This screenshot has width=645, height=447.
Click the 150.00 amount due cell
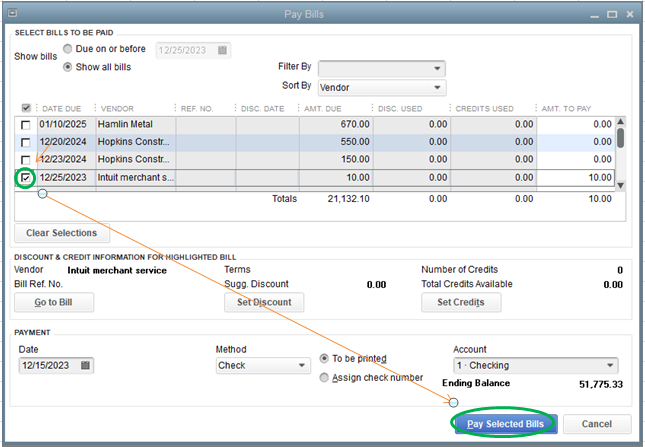[x=336, y=159]
